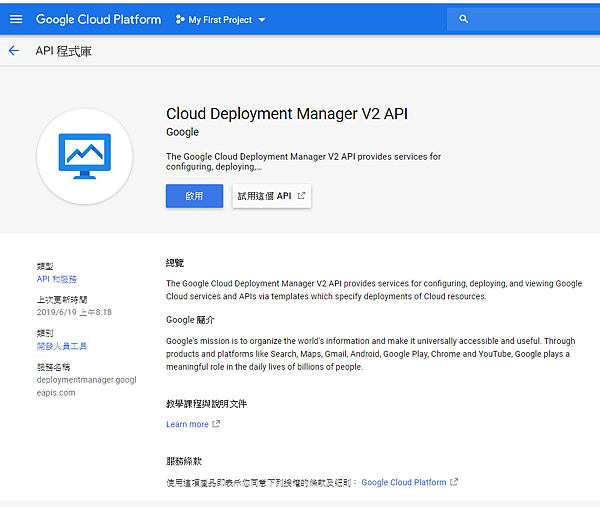Click the API 程式庫 page title

pos(65,50)
